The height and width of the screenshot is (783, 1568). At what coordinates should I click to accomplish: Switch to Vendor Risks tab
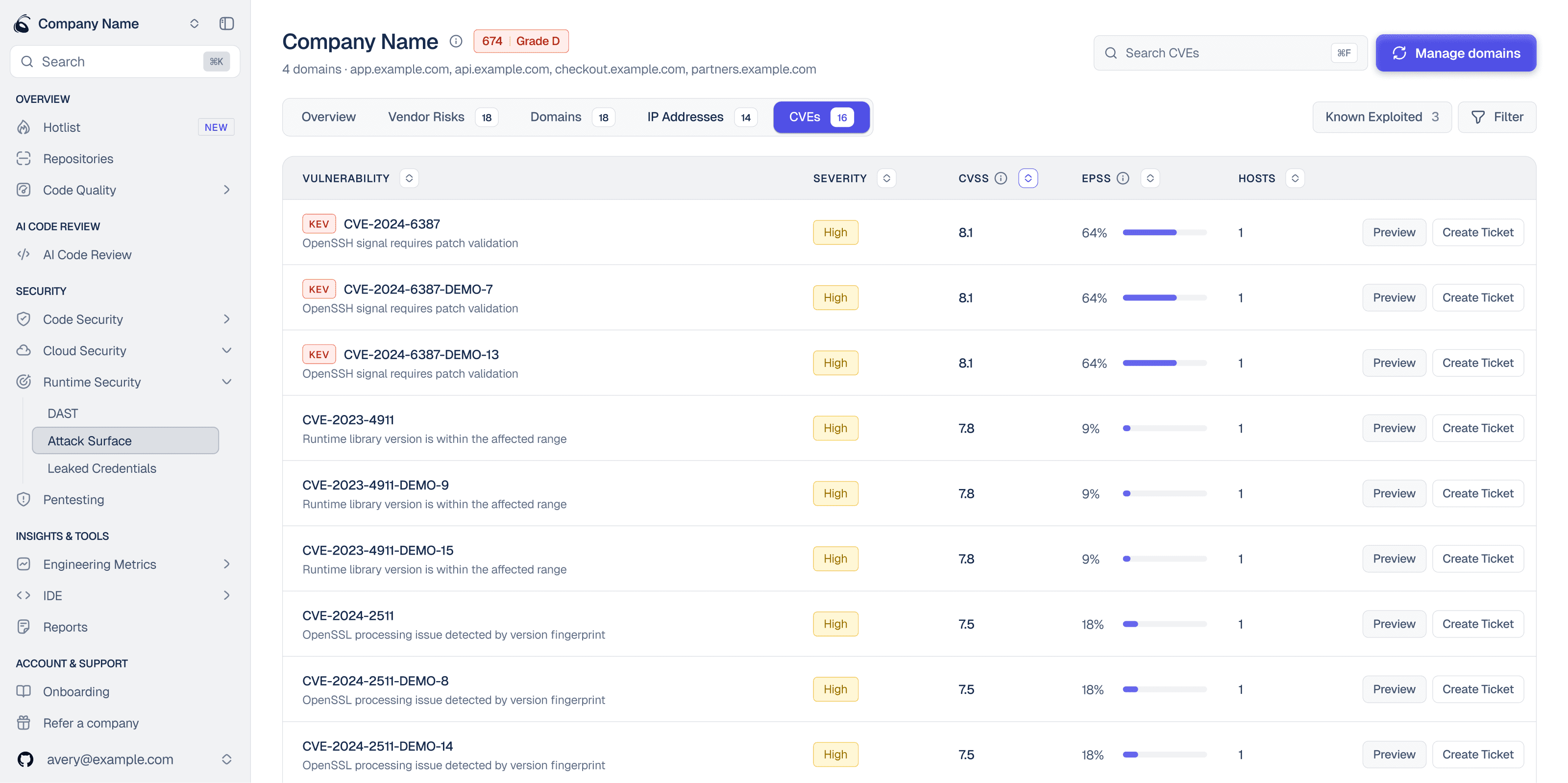442,117
